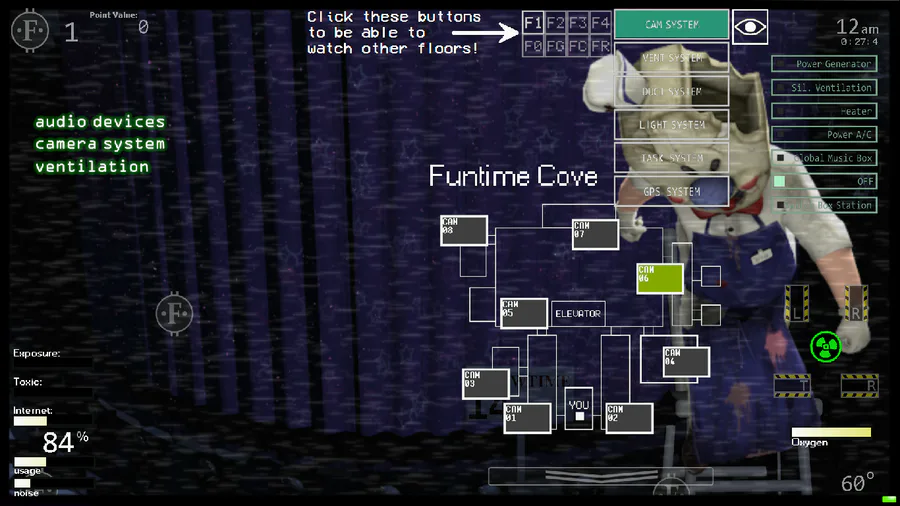The width and height of the screenshot is (900, 506).
Task: Toggle Sil. Ventilation mode
Action: pos(824,87)
